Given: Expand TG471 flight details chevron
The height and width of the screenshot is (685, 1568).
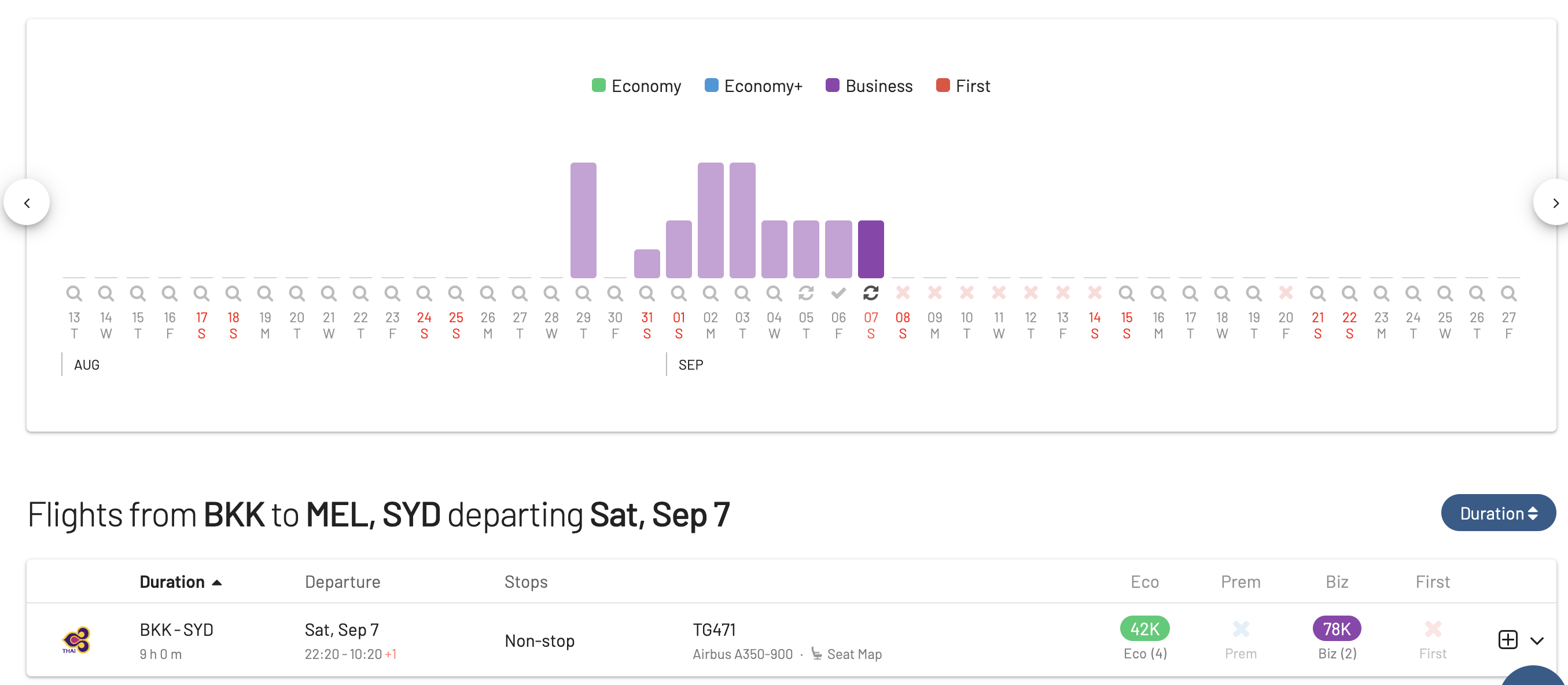Looking at the screenshot, I should (x=1537, y=640).
